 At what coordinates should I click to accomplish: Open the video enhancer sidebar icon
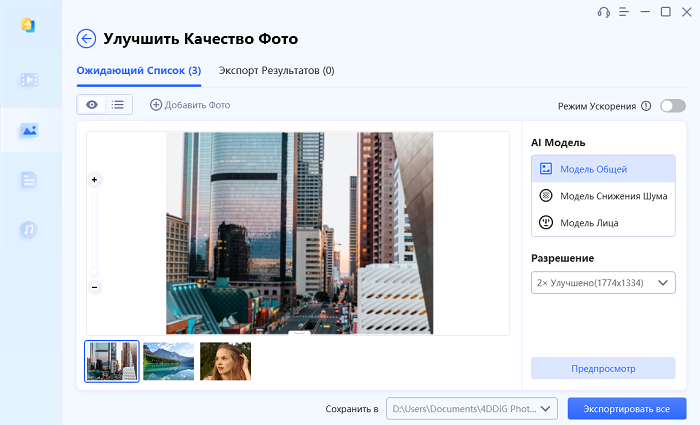(x=29, y=80)
